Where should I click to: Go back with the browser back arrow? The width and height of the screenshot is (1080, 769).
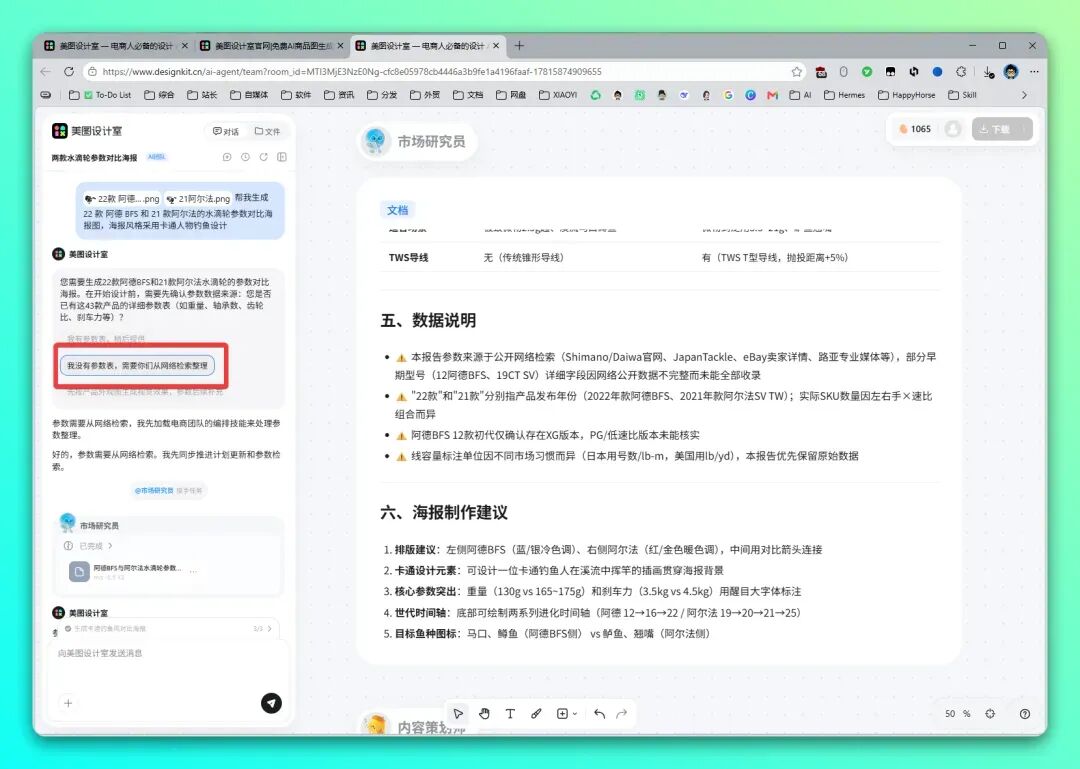45,72
